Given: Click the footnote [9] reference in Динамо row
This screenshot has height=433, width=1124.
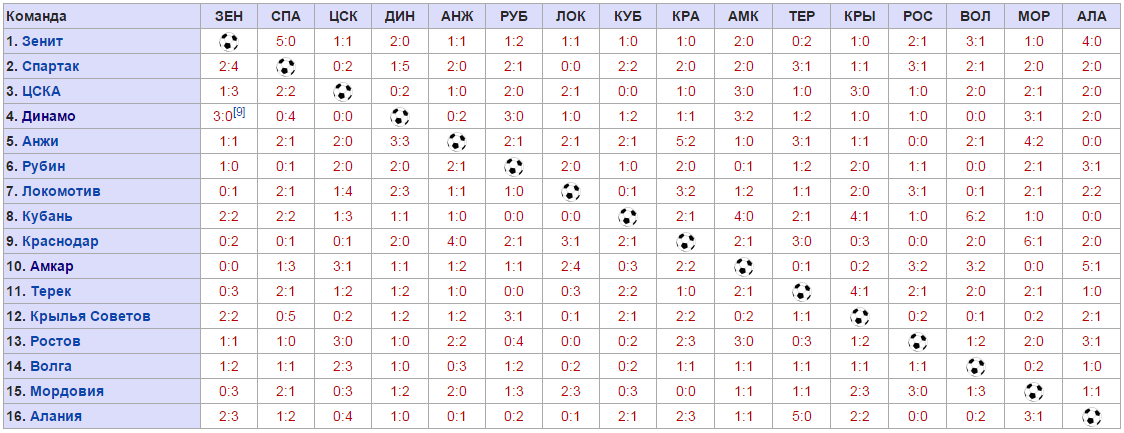Looking at the screenshot, I should [239, 112].
